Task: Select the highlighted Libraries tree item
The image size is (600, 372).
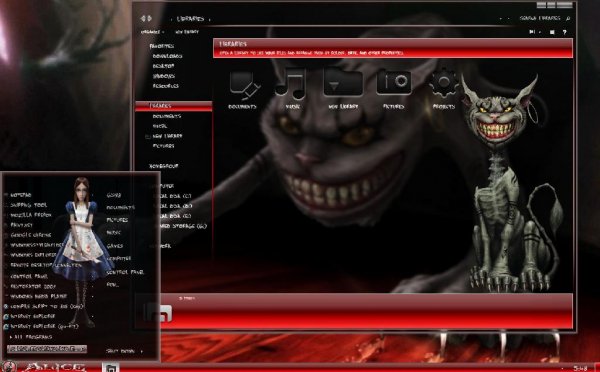Action: [x=174, y=106]
